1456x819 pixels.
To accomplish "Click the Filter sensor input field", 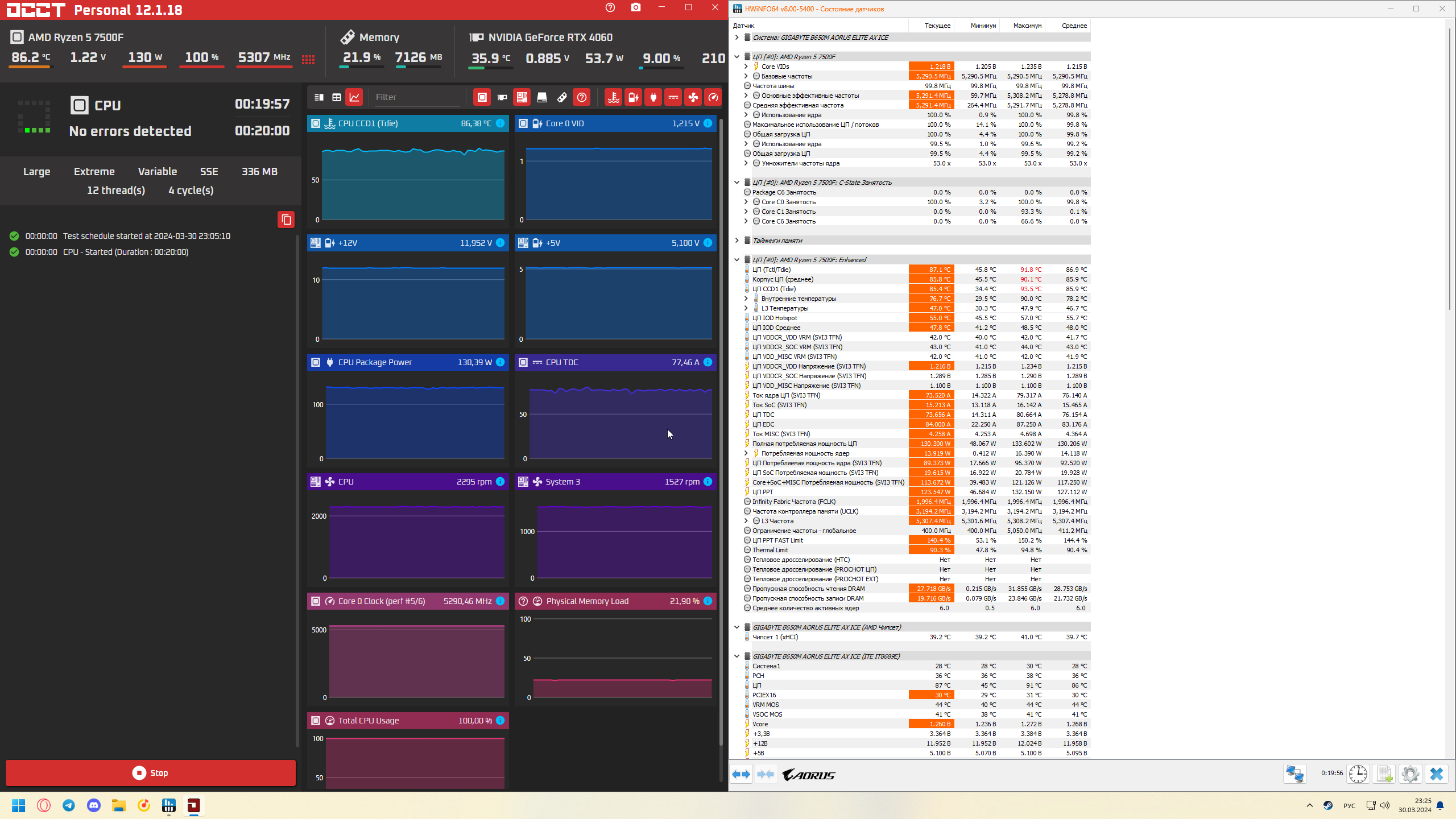I will [x=417, y=97].
